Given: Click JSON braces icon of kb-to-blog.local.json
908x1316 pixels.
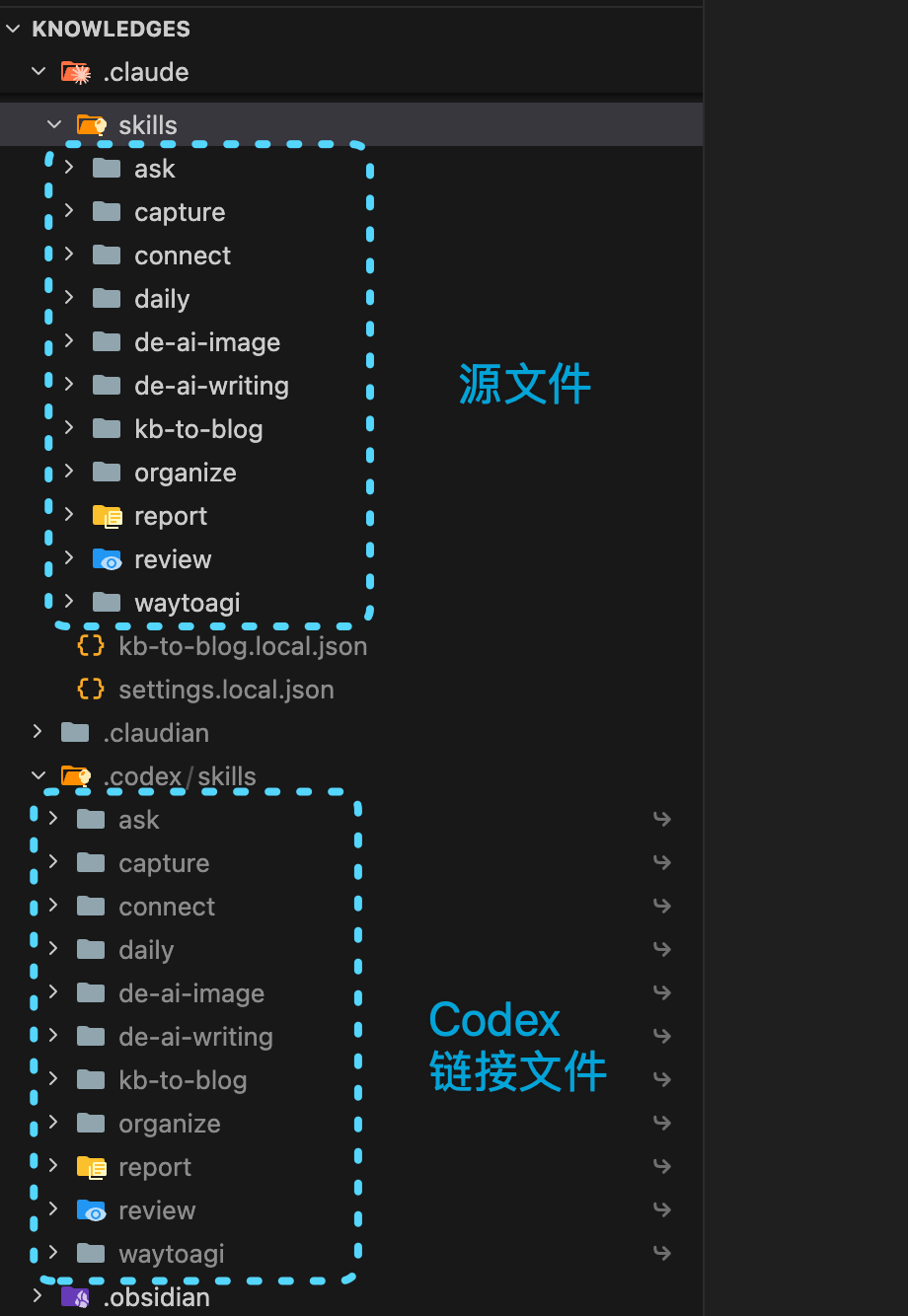Looking at the screenshot, I should 91,646.
